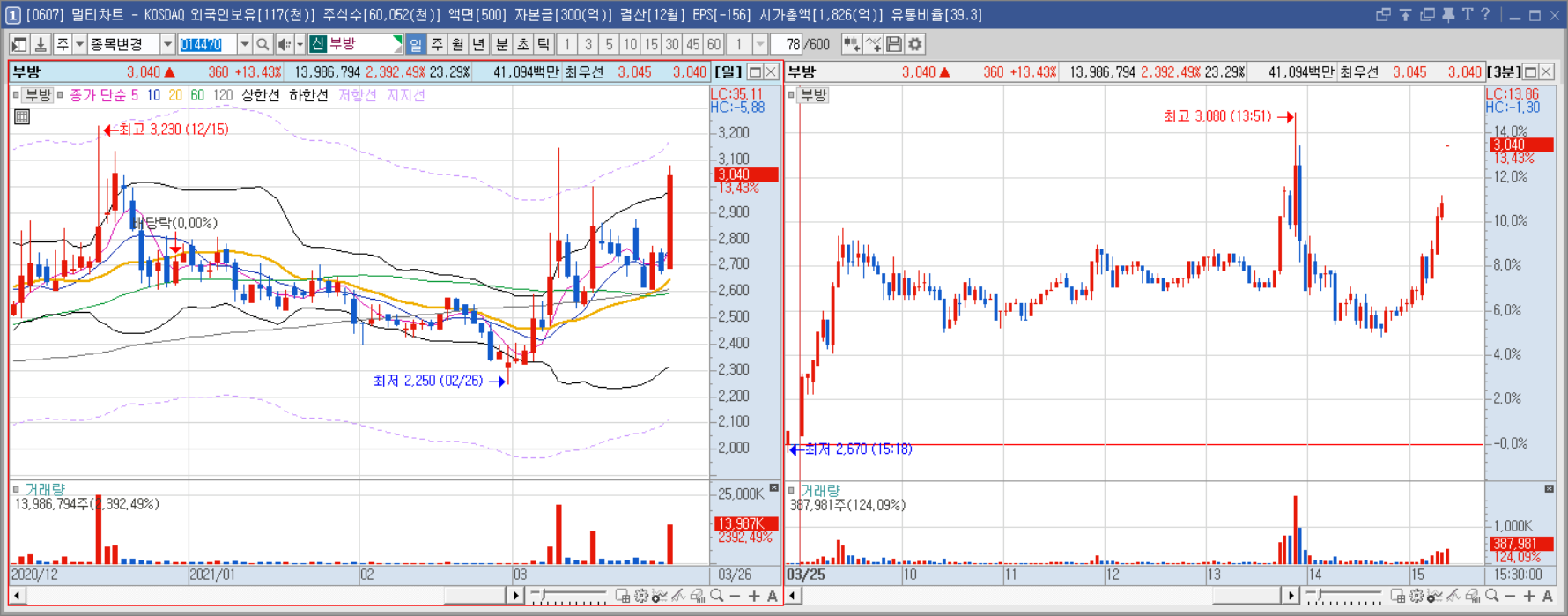
Task: Select the 15 minute interval button
Action: pos(651,44)
